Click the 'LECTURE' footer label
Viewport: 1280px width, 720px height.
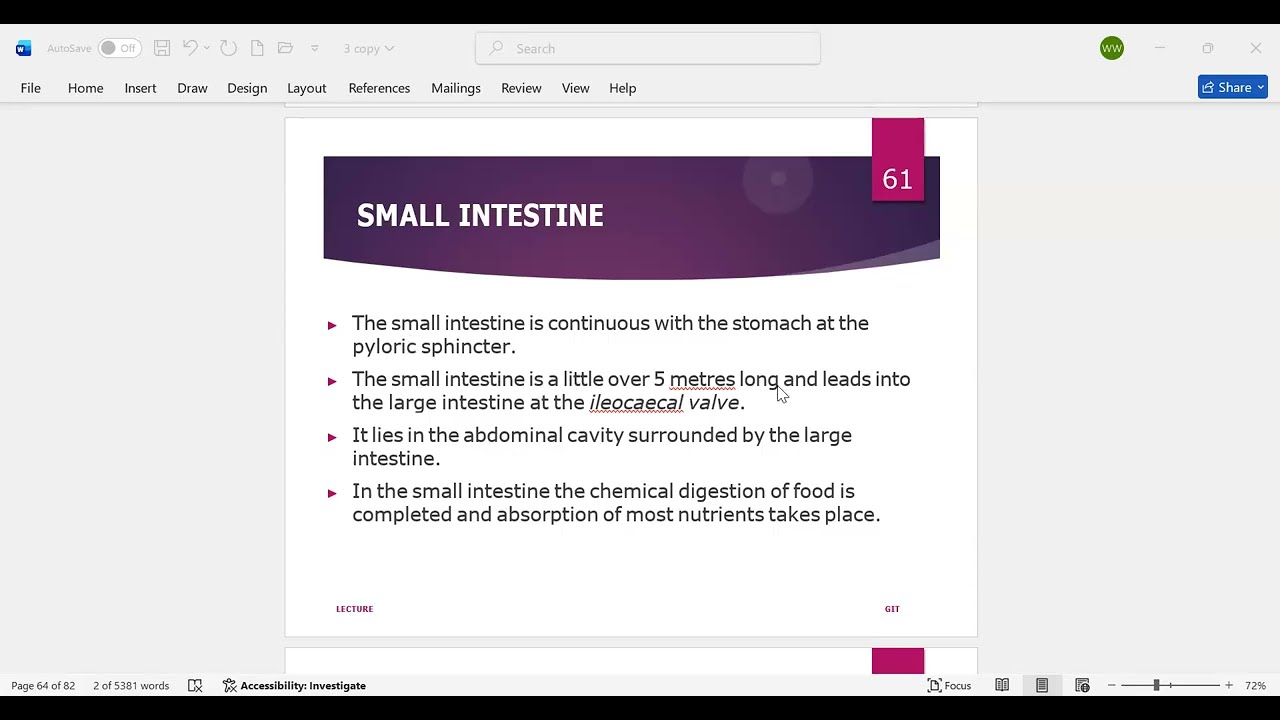coord(355,609)
